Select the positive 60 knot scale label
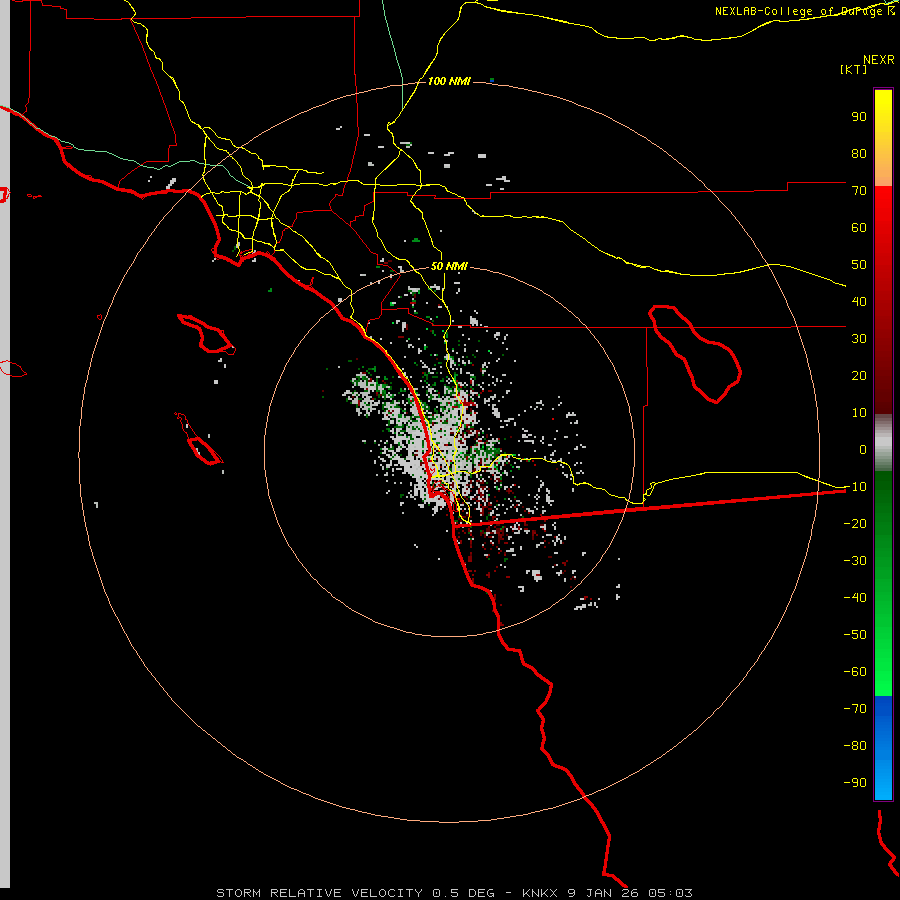Screen dimensions: 900x900 click(x=859, y=228)
